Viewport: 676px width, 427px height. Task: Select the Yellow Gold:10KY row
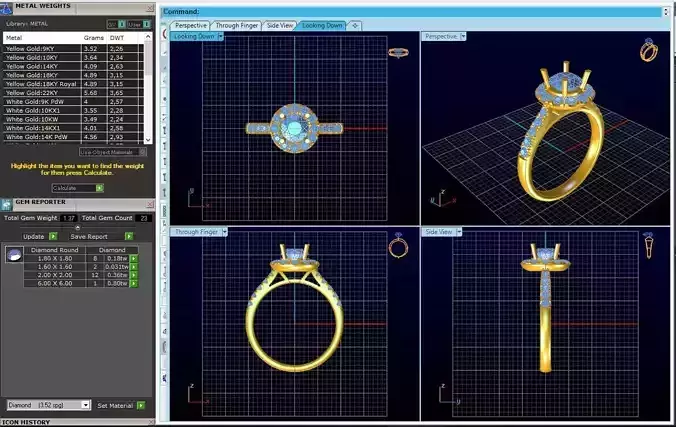click(73, 57)
